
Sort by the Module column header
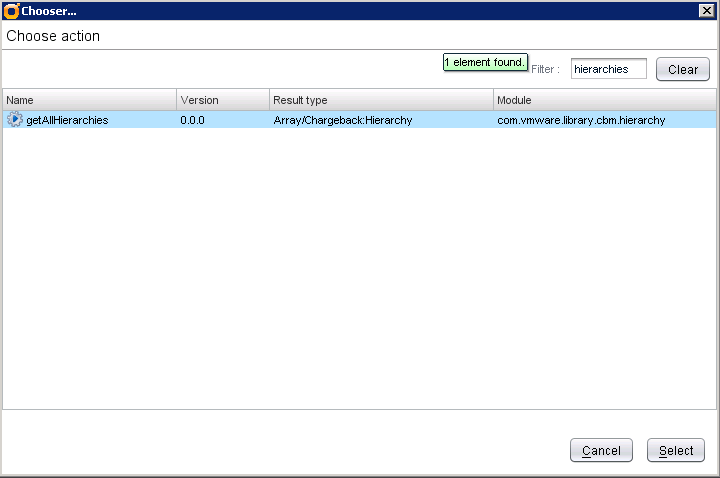(604, 100)
